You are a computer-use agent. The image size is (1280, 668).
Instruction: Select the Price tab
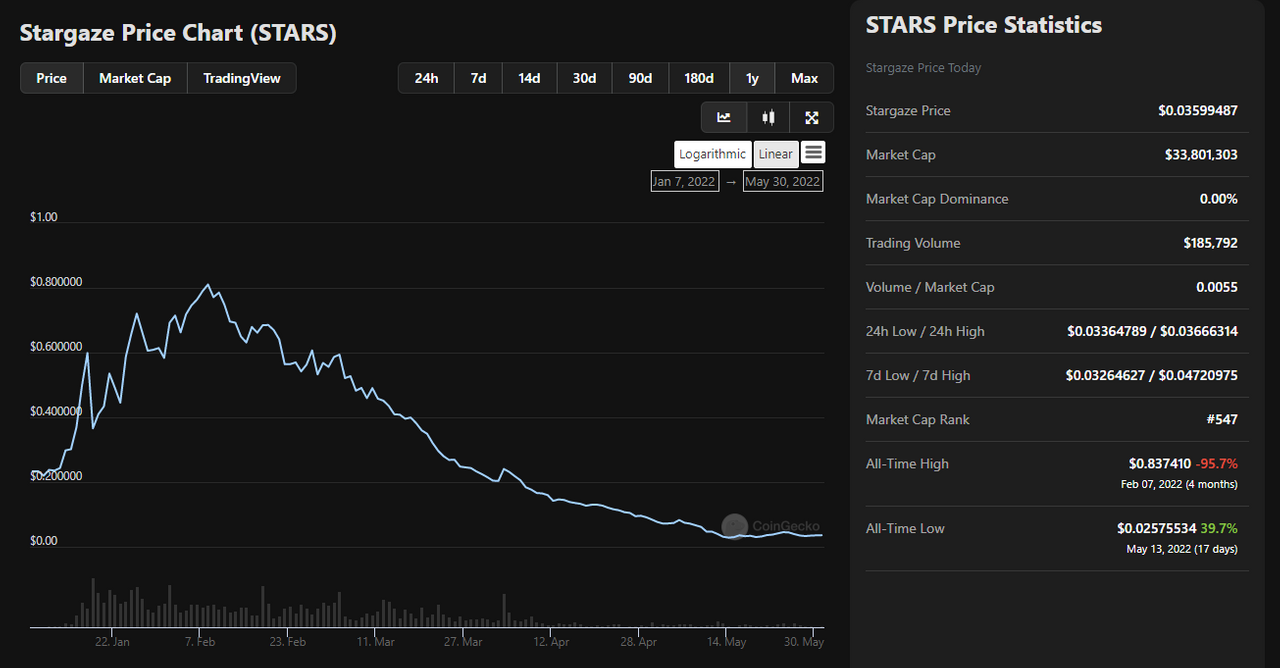[52, 78]
